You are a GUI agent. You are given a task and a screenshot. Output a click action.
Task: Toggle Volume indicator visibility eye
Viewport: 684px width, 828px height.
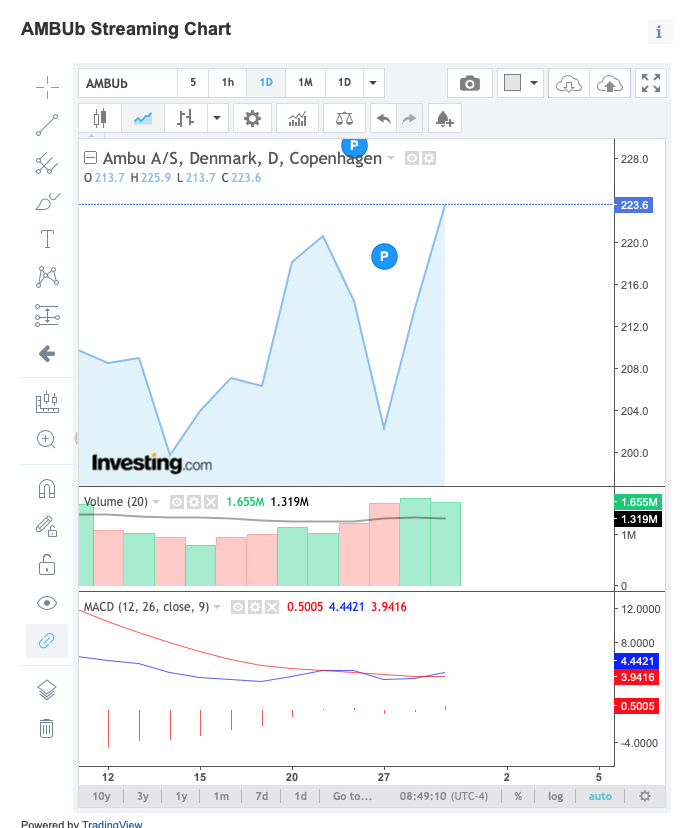pyautogui.click(x=177, y=502)
